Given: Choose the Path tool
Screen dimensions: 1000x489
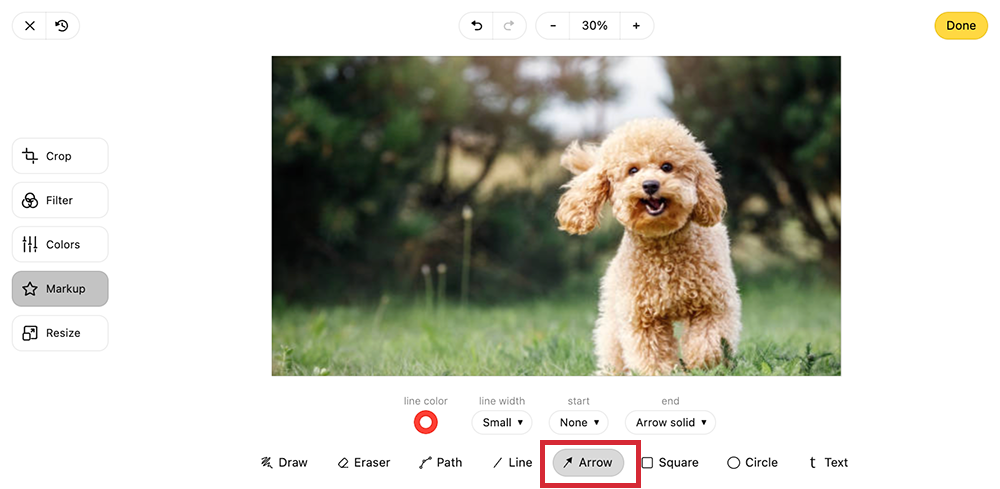Looking at the screenshot, I should [440, 462].
